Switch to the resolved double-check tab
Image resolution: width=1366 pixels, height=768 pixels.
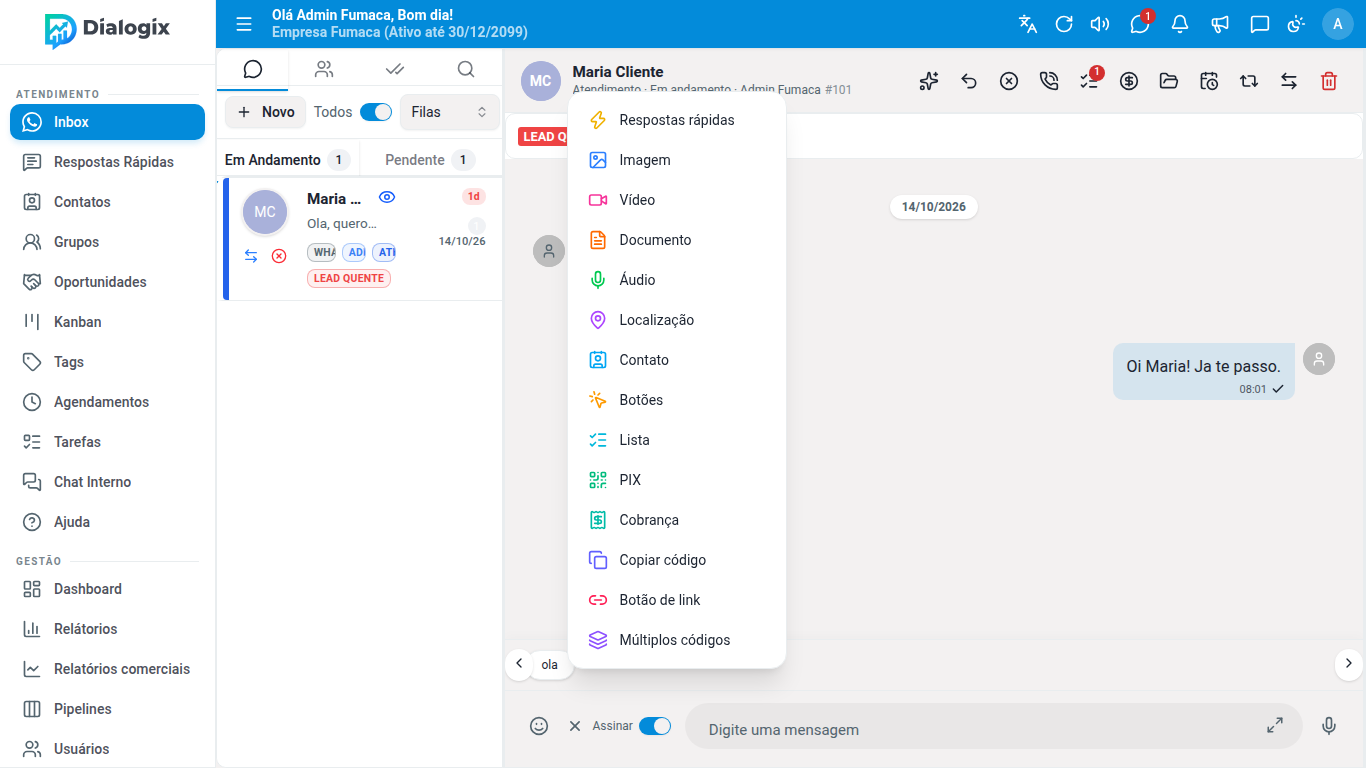395,69
